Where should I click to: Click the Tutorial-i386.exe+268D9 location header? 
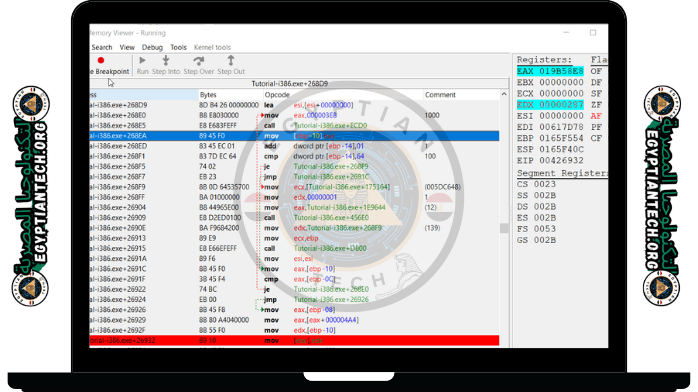click(x=290, y=84)
